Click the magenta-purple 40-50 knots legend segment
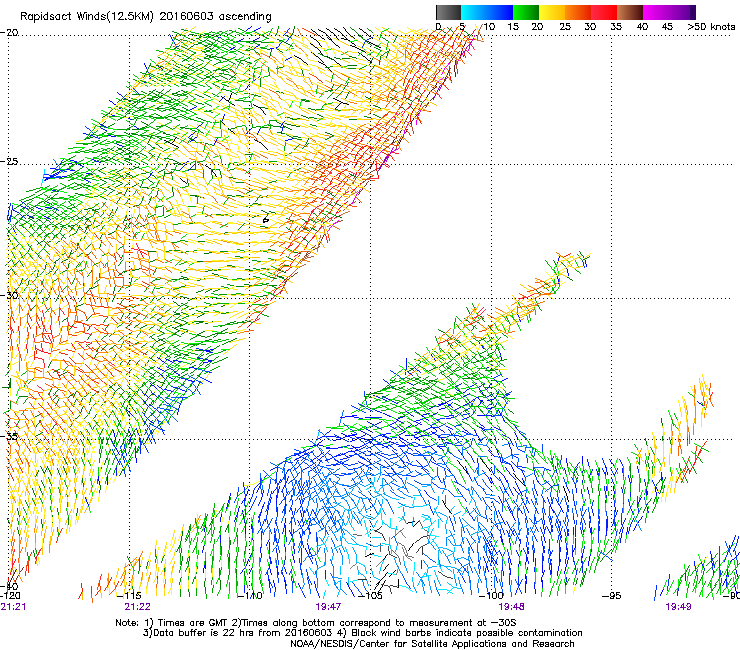Viewport: 740px width, 650px height. [669, 12]
